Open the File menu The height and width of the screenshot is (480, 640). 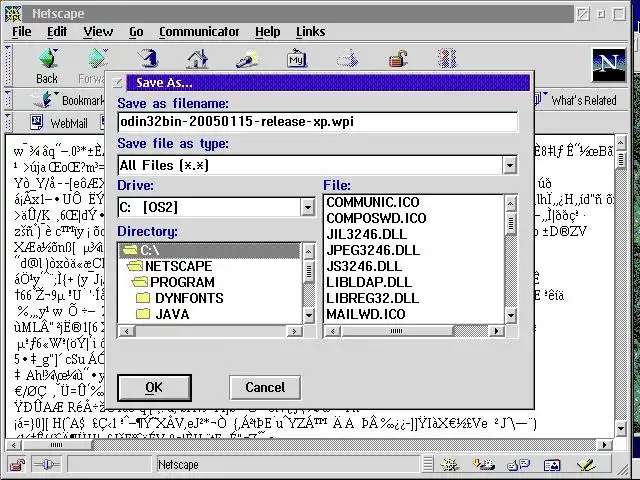tap(21, 31)
